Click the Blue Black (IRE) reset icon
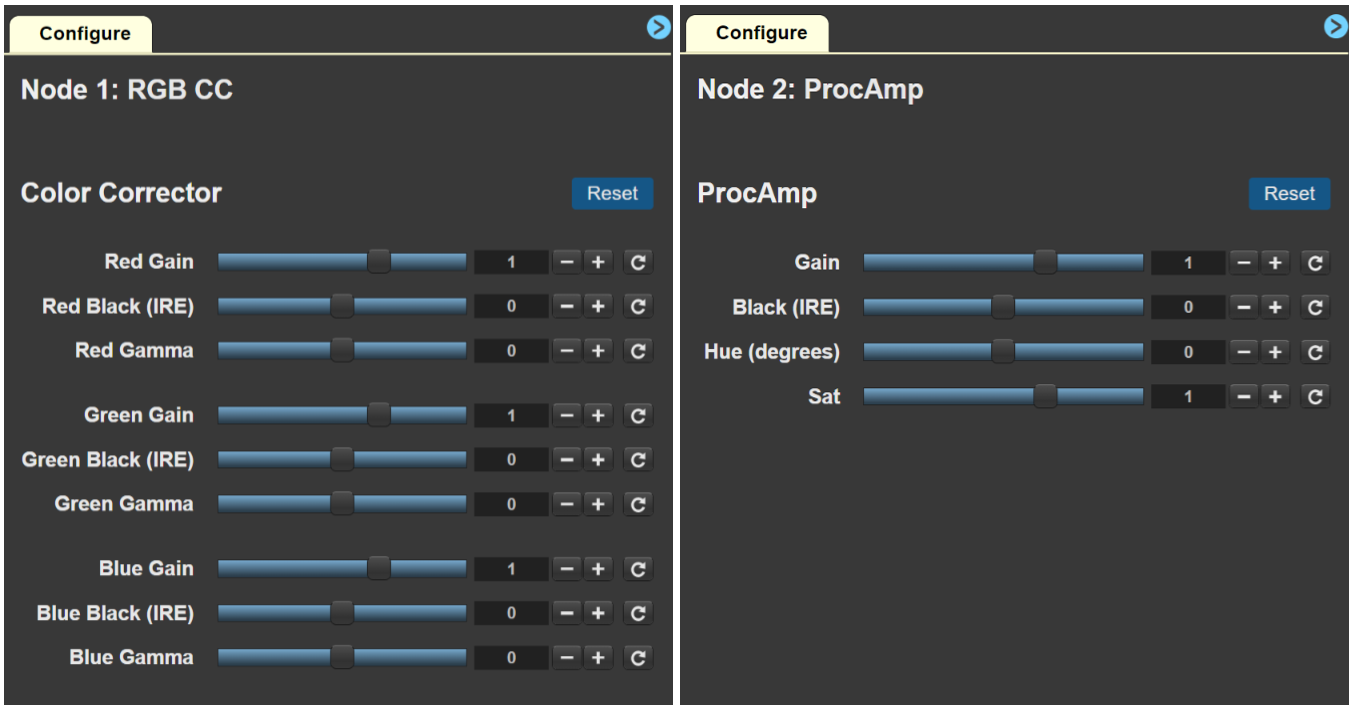 click(638, 613)
